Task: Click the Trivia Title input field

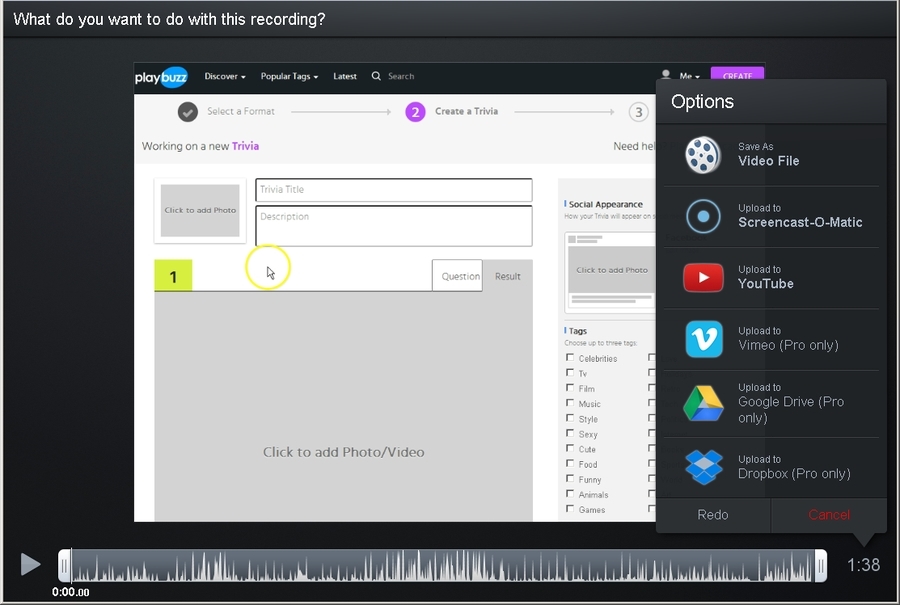Action: (x=394, y=190)
